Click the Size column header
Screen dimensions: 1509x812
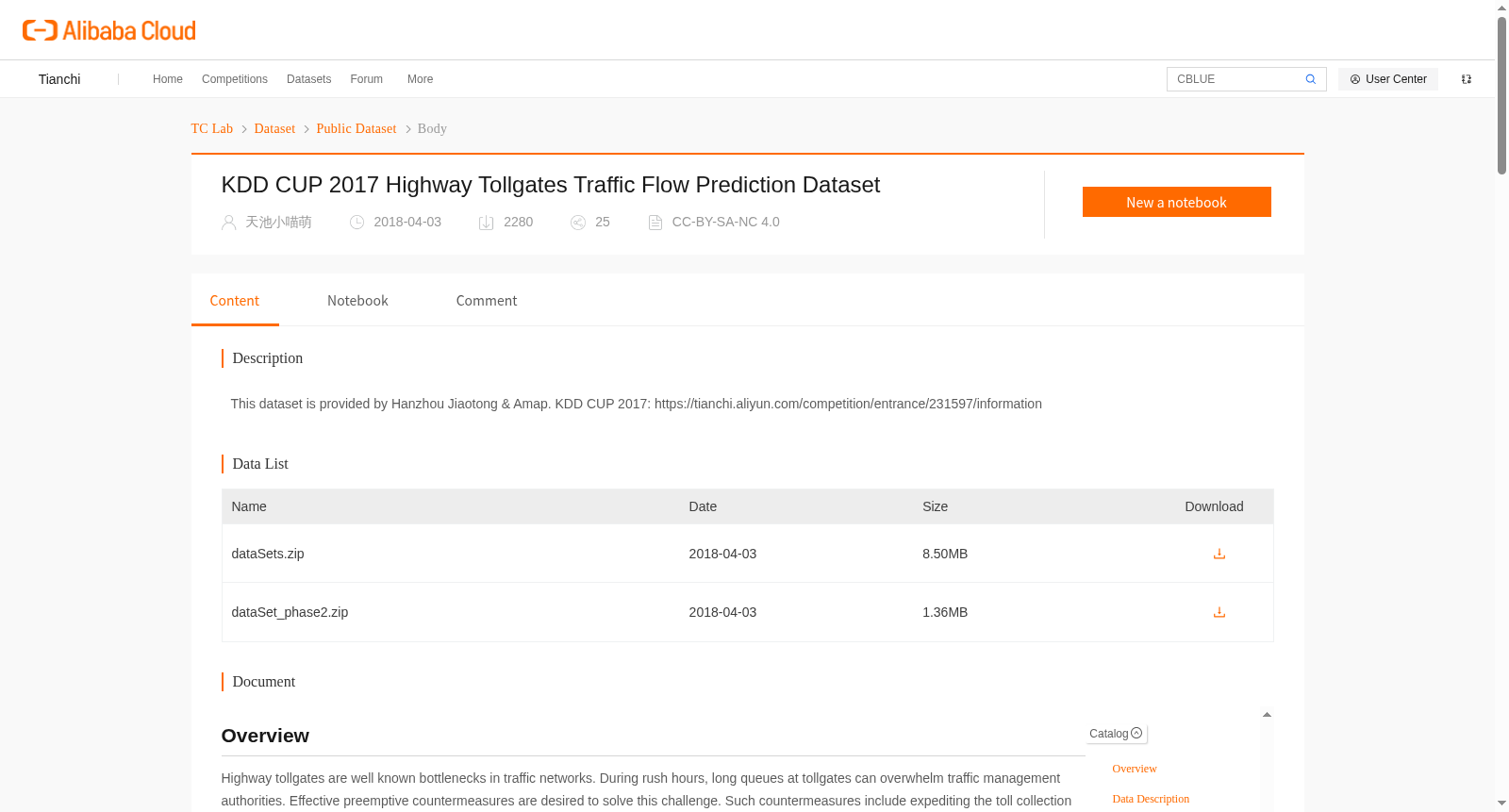click(x=936, y=506)
